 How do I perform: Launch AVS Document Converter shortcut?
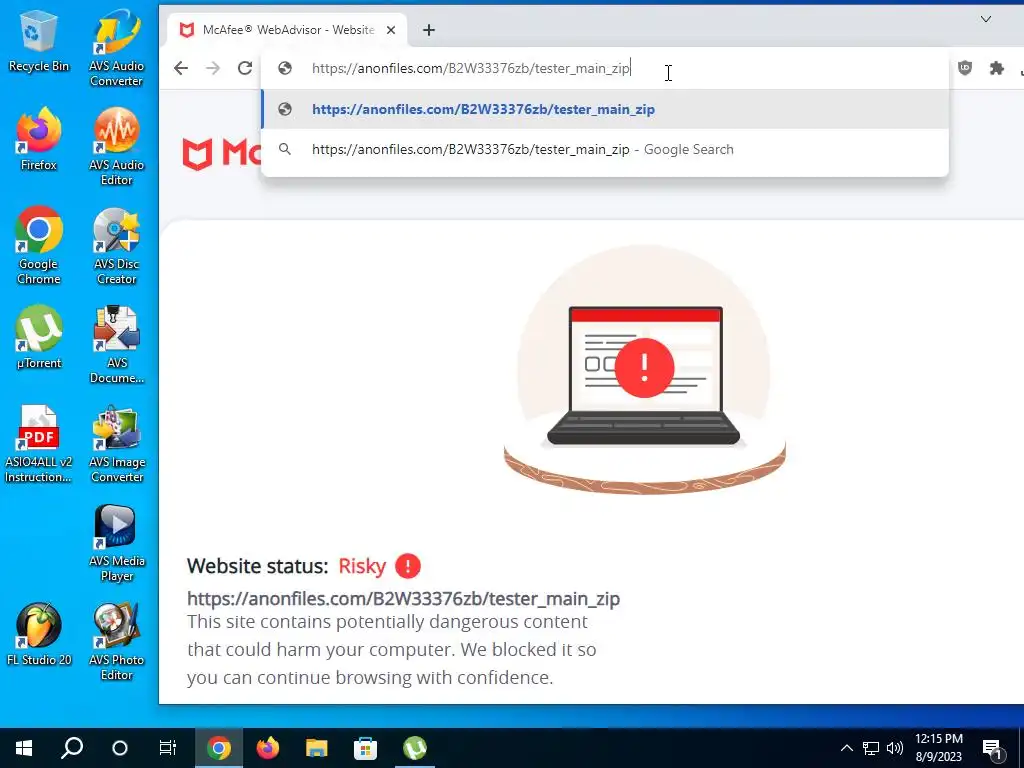coord(116,345)
